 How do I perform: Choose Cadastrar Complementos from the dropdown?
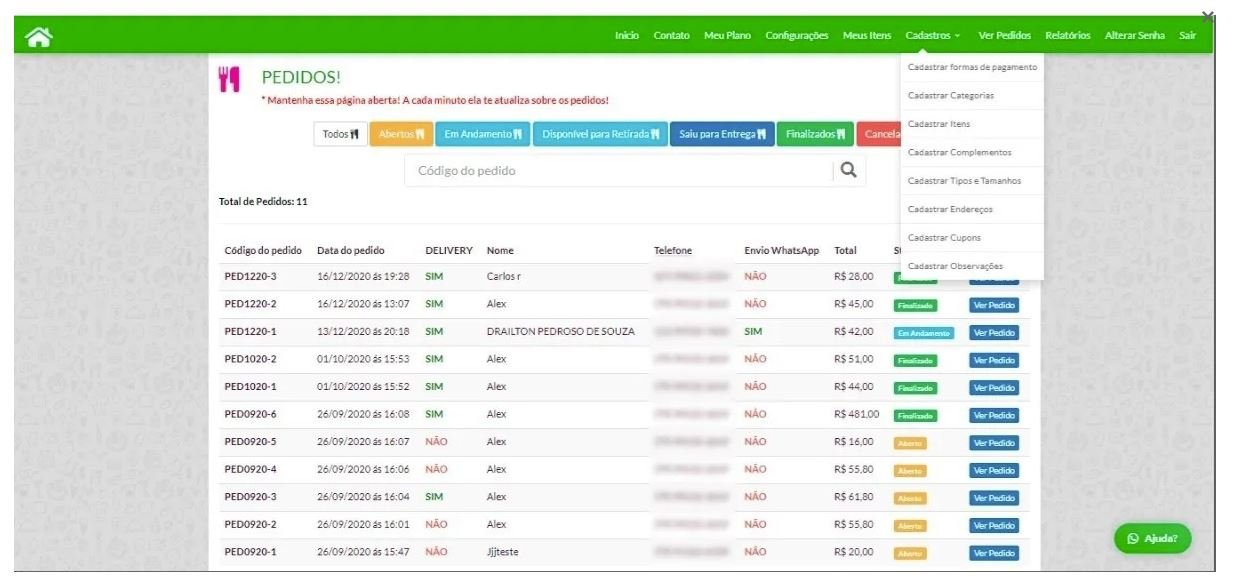(959, 153)
